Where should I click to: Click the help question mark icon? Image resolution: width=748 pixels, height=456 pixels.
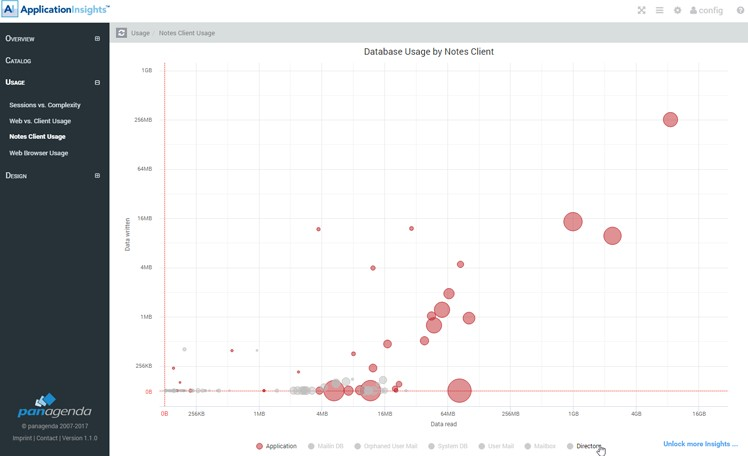(740, 10)
